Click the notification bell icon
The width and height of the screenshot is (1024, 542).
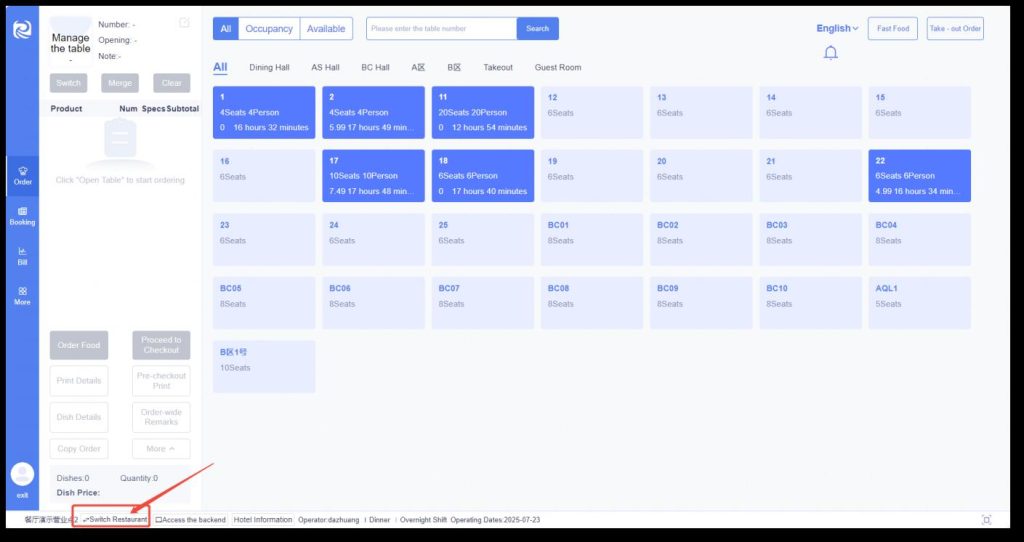tap(830, 53)
